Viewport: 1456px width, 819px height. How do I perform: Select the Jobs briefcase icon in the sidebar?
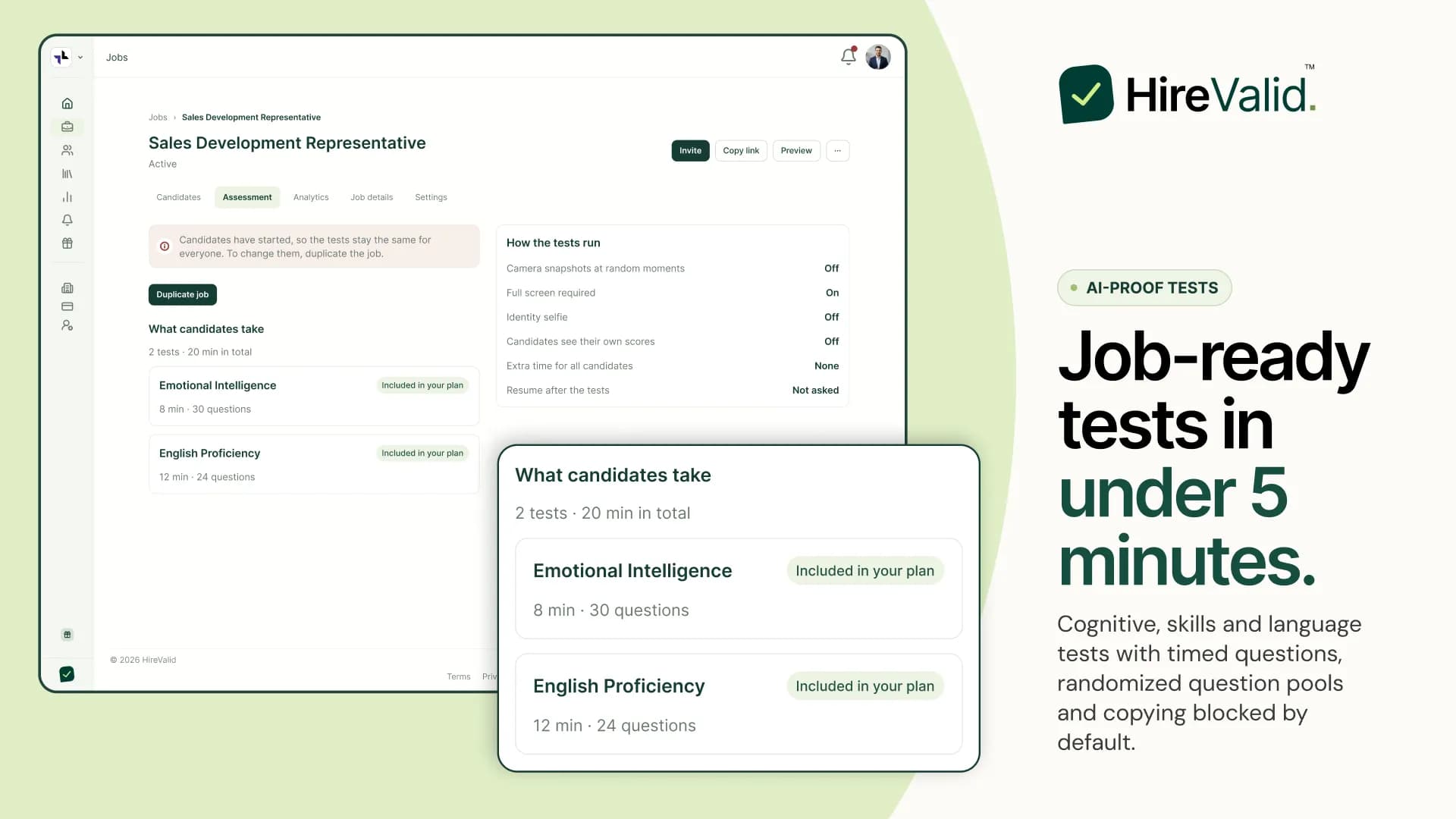[67, 127]
